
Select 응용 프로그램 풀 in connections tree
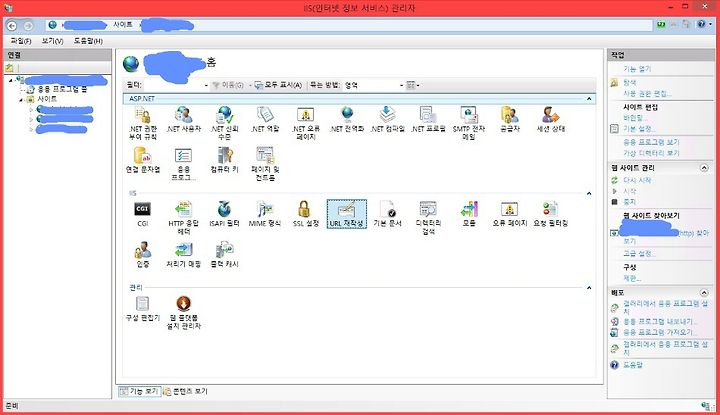62,90
